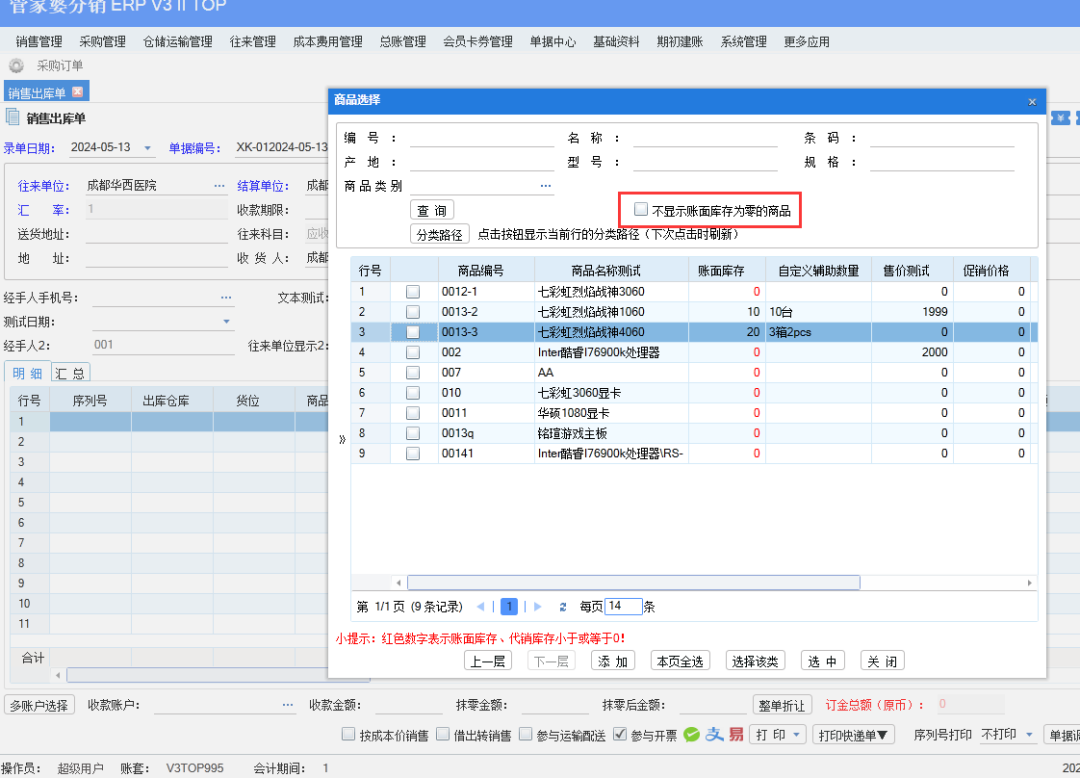The image size is (1080, 778).
Task: Click the 编号 search field
Action: [482, 139]
